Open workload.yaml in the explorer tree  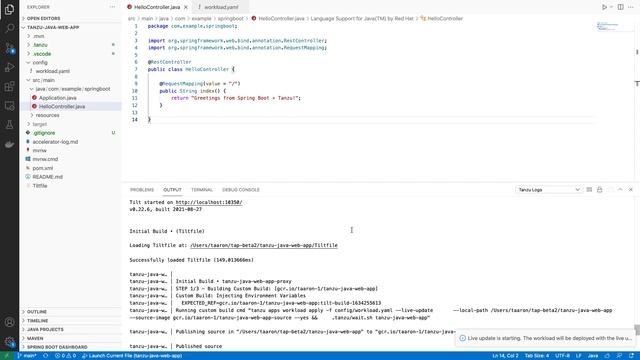71,71
